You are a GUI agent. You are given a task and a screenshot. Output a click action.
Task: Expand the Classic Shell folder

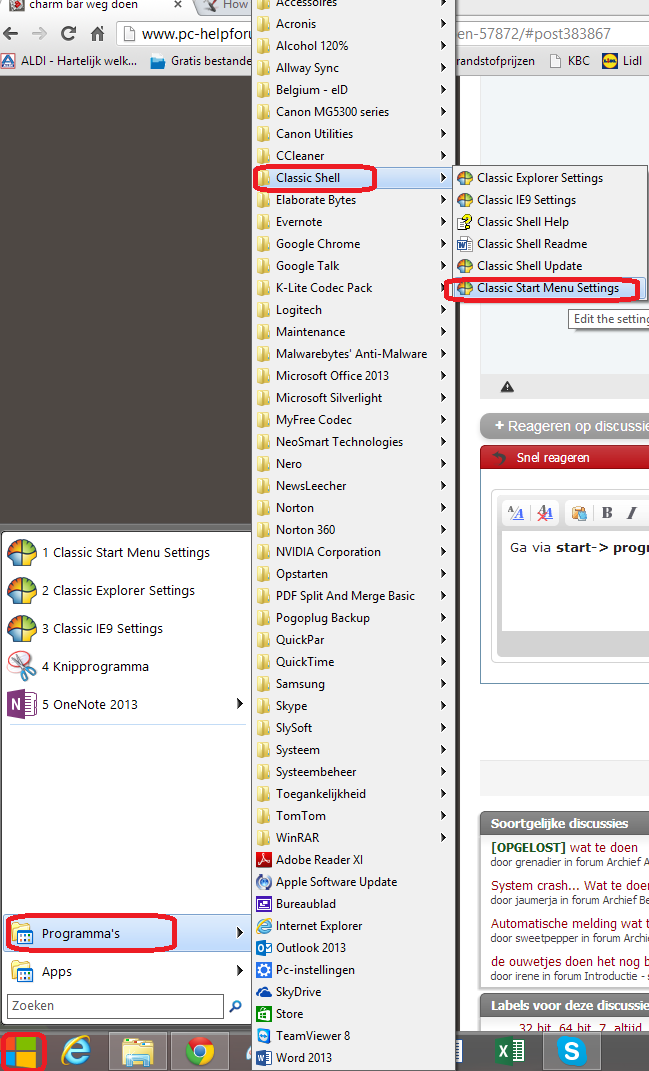coord(353,178)
